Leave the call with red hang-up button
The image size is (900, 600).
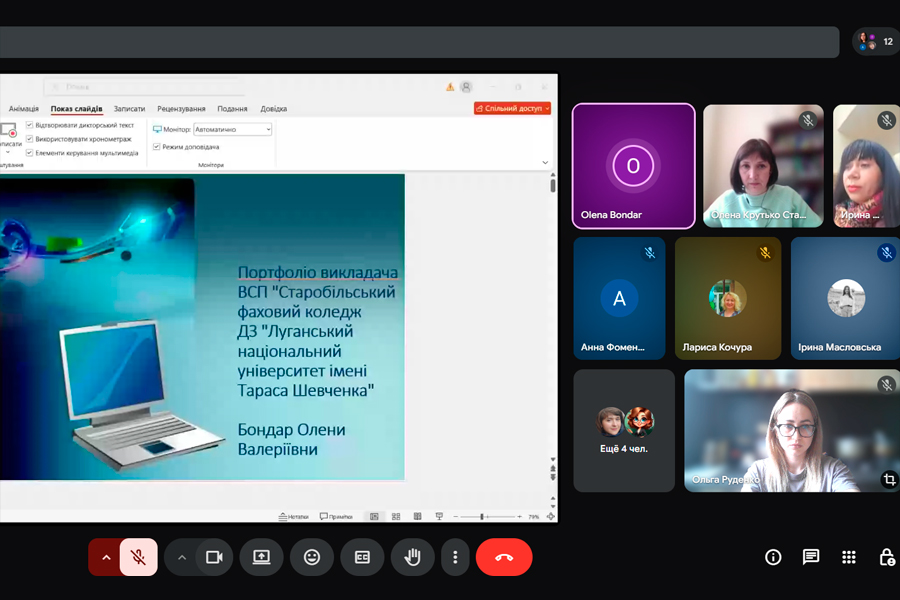(x=504, y=557)
